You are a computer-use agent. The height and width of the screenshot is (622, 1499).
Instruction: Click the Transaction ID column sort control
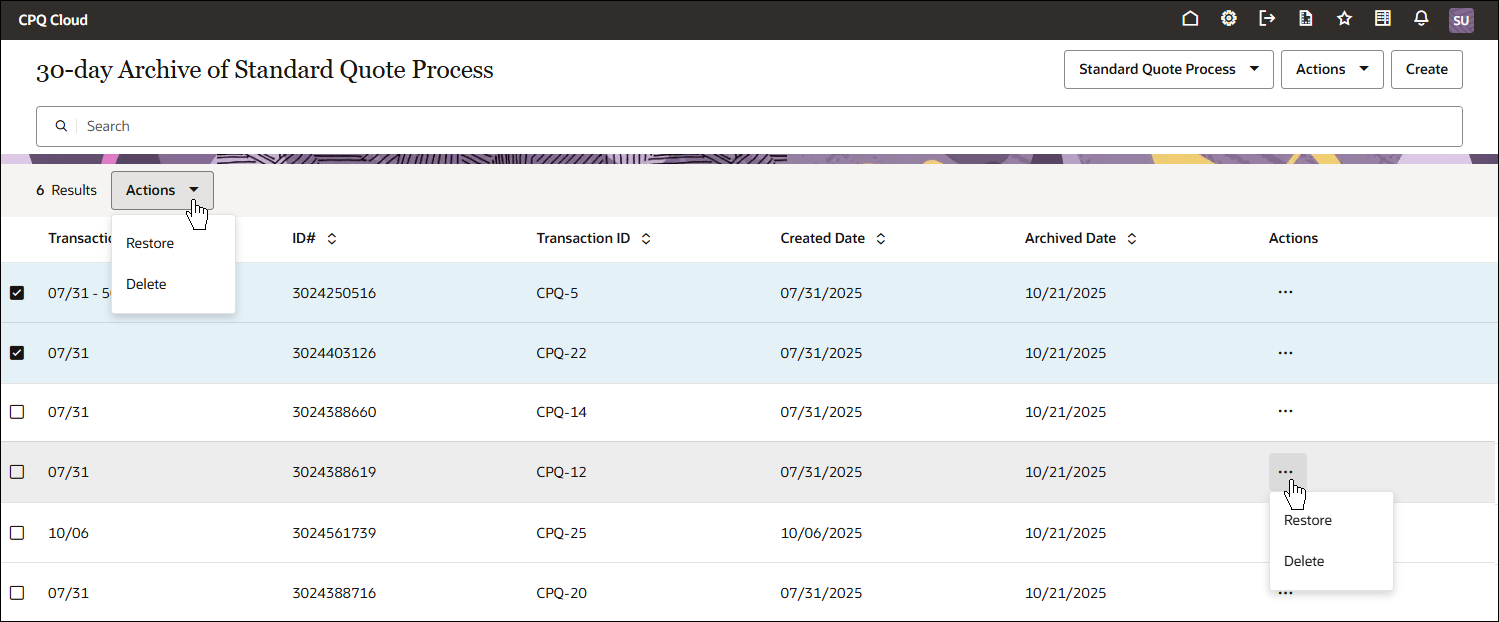click(645, 238)
